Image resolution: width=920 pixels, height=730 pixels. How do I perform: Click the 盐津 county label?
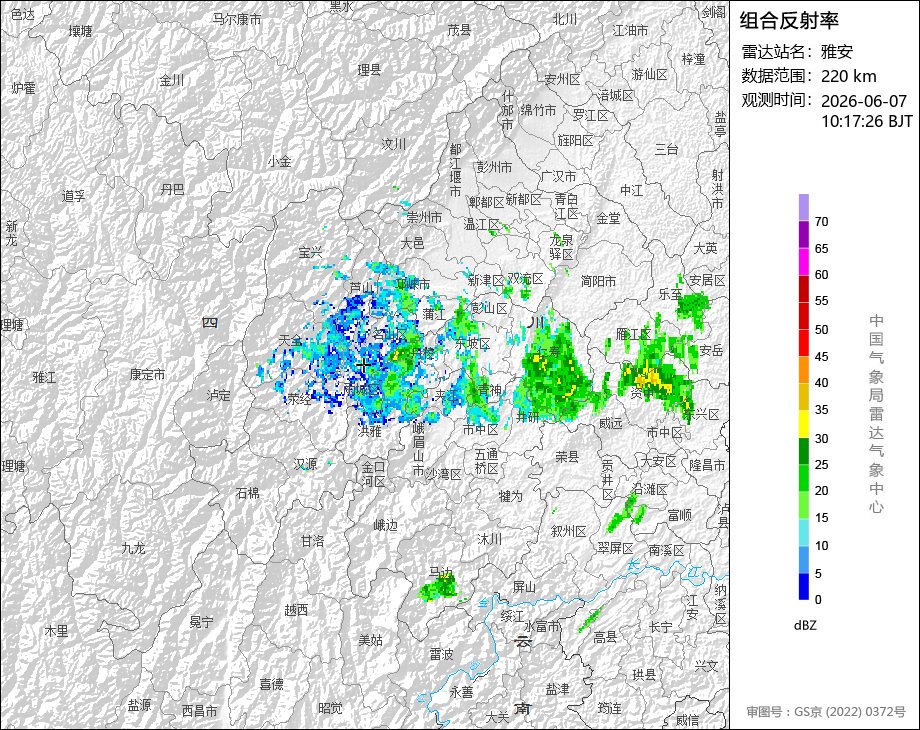[557, 690]
